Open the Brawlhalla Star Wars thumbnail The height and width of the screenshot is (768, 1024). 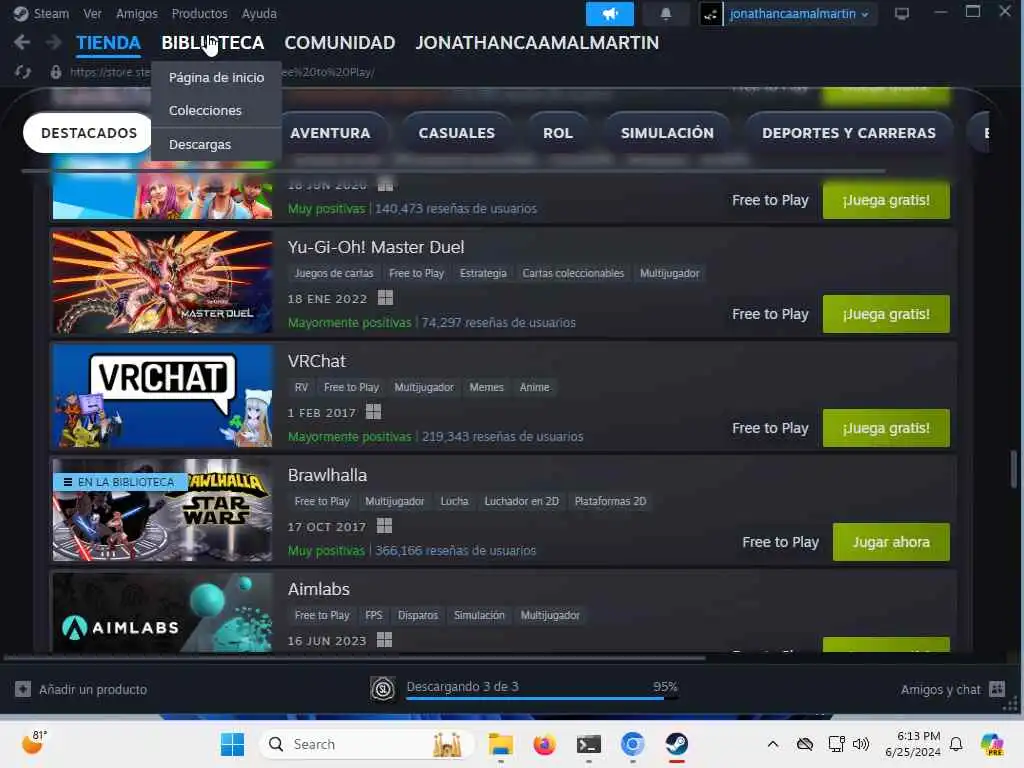tap(163, 510)
